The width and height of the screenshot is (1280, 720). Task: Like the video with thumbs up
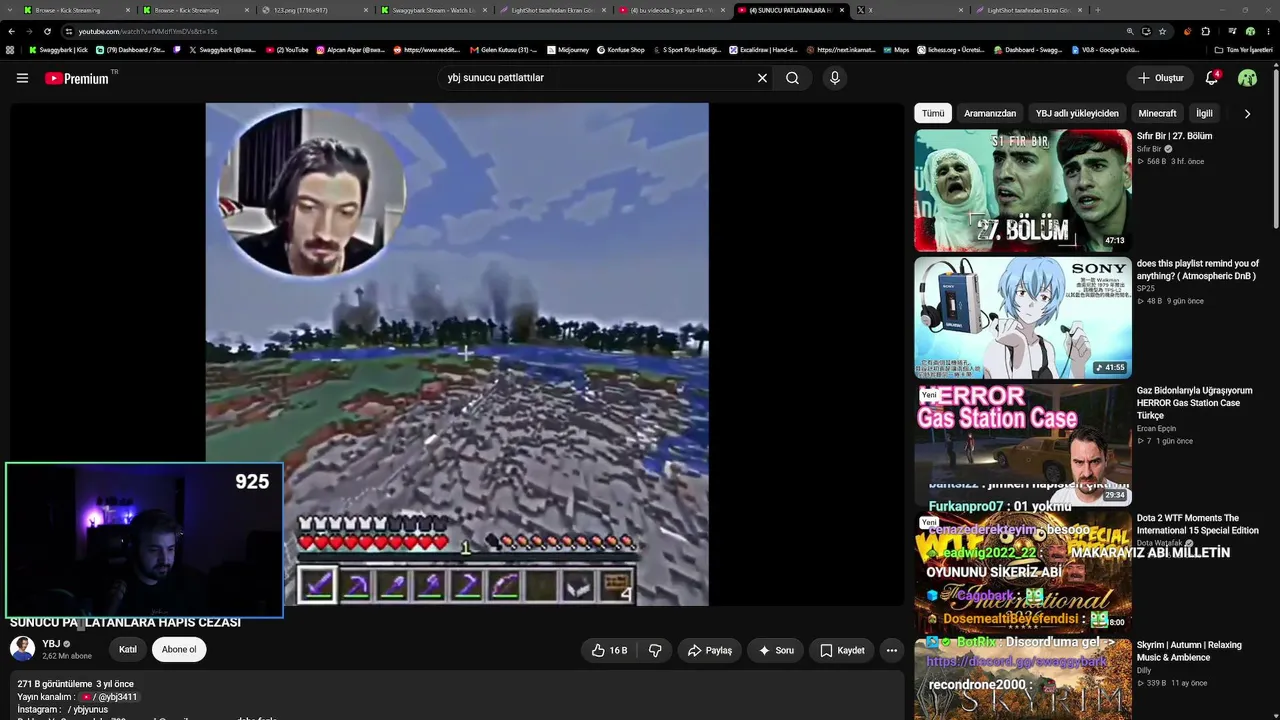(609, 650)
